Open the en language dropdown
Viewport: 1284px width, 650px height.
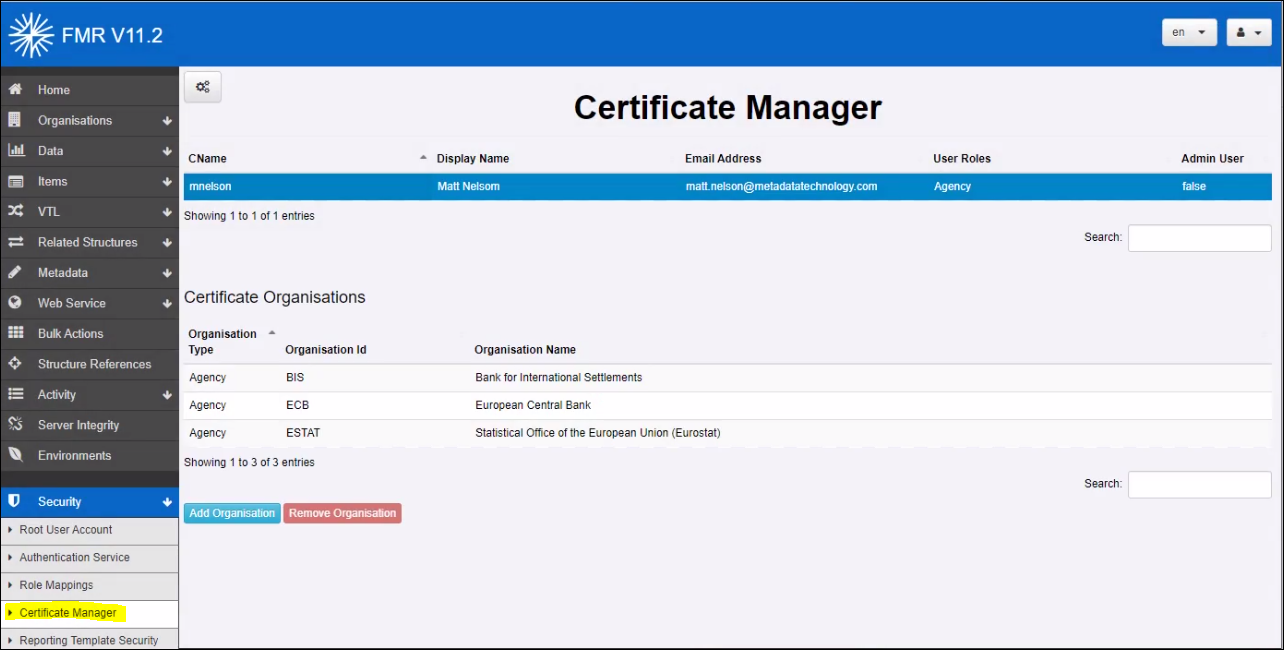click(1189, 32)
